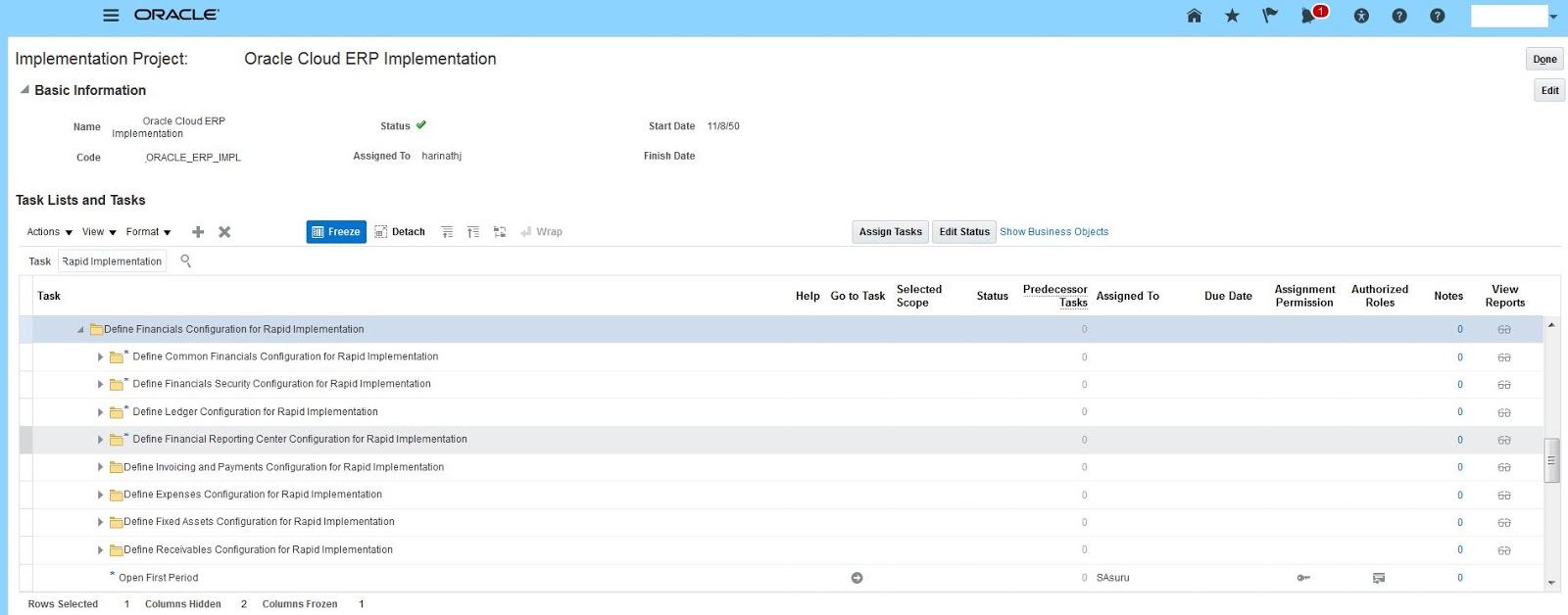Click the search magnifier icon
Image resolution: width=1568 pixels, height=615 pixels.
click(x=185, y=260)
